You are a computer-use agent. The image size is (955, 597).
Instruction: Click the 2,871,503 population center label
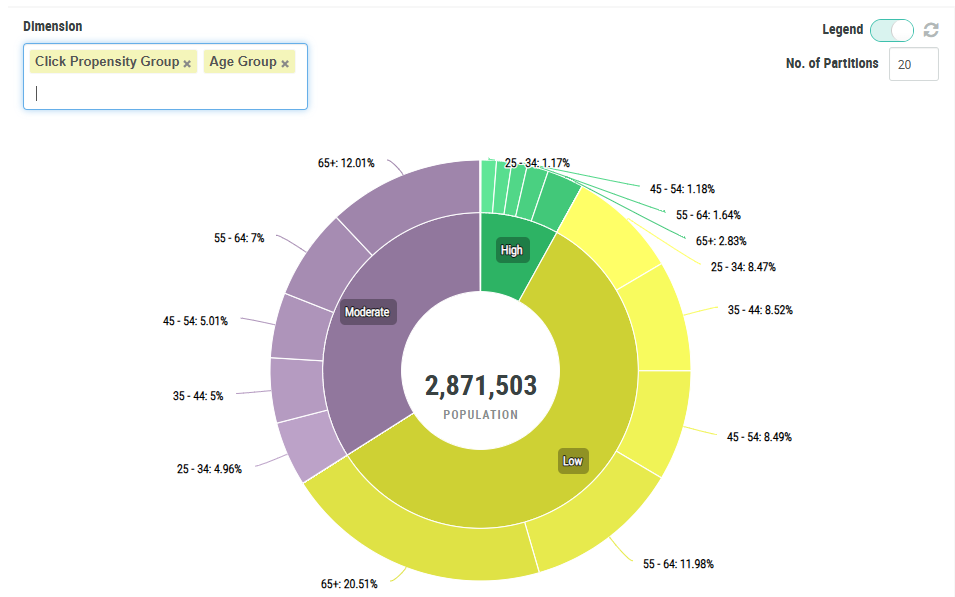pyautogui.click(x=481, y=386)
